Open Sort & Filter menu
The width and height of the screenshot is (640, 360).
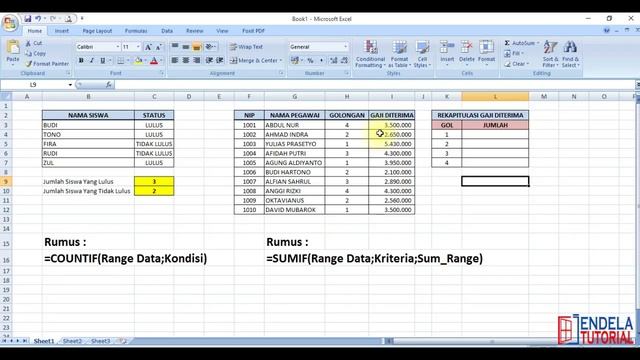pos(550,54)
